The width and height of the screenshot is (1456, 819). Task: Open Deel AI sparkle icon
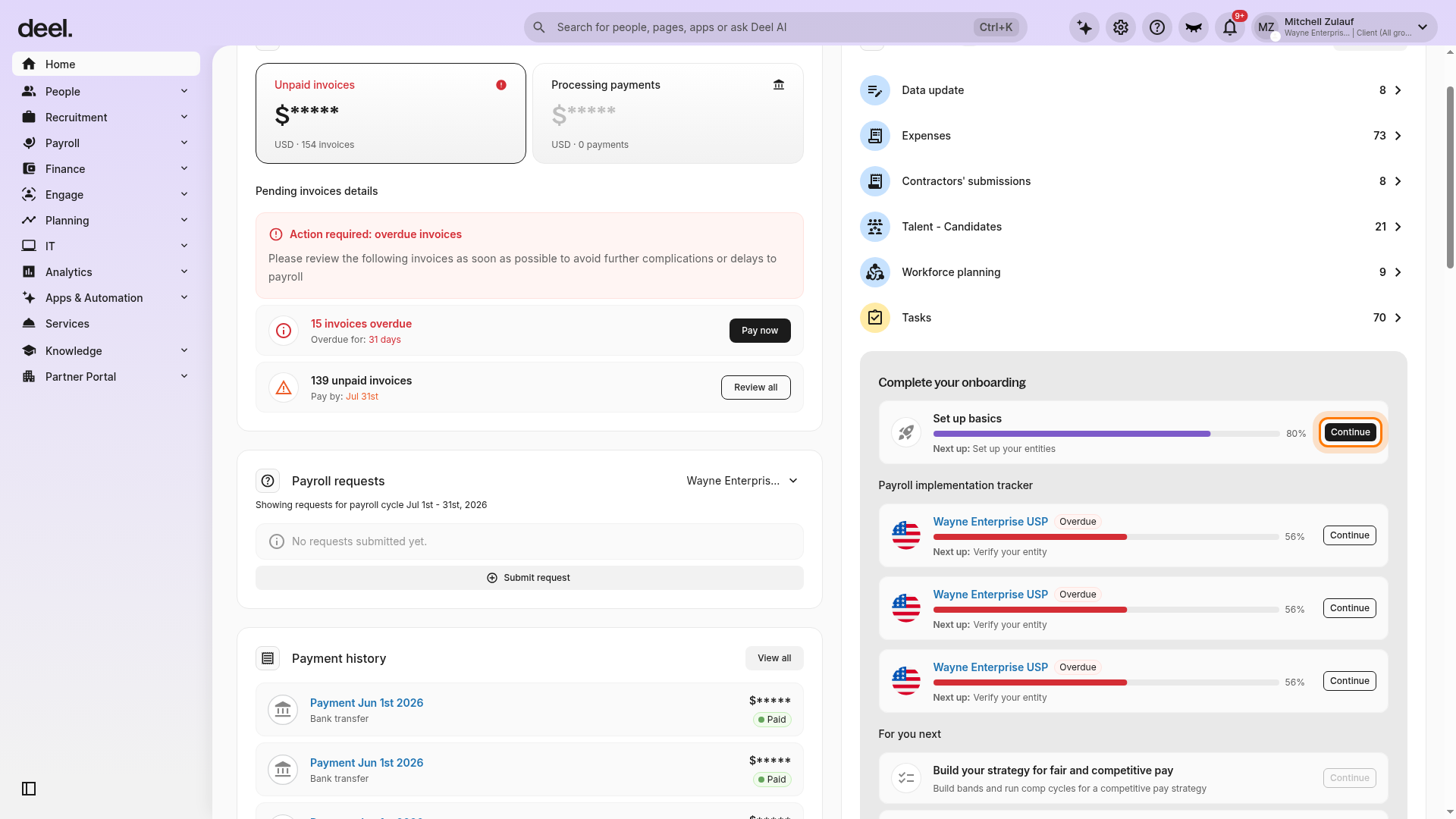point(1084,27)
